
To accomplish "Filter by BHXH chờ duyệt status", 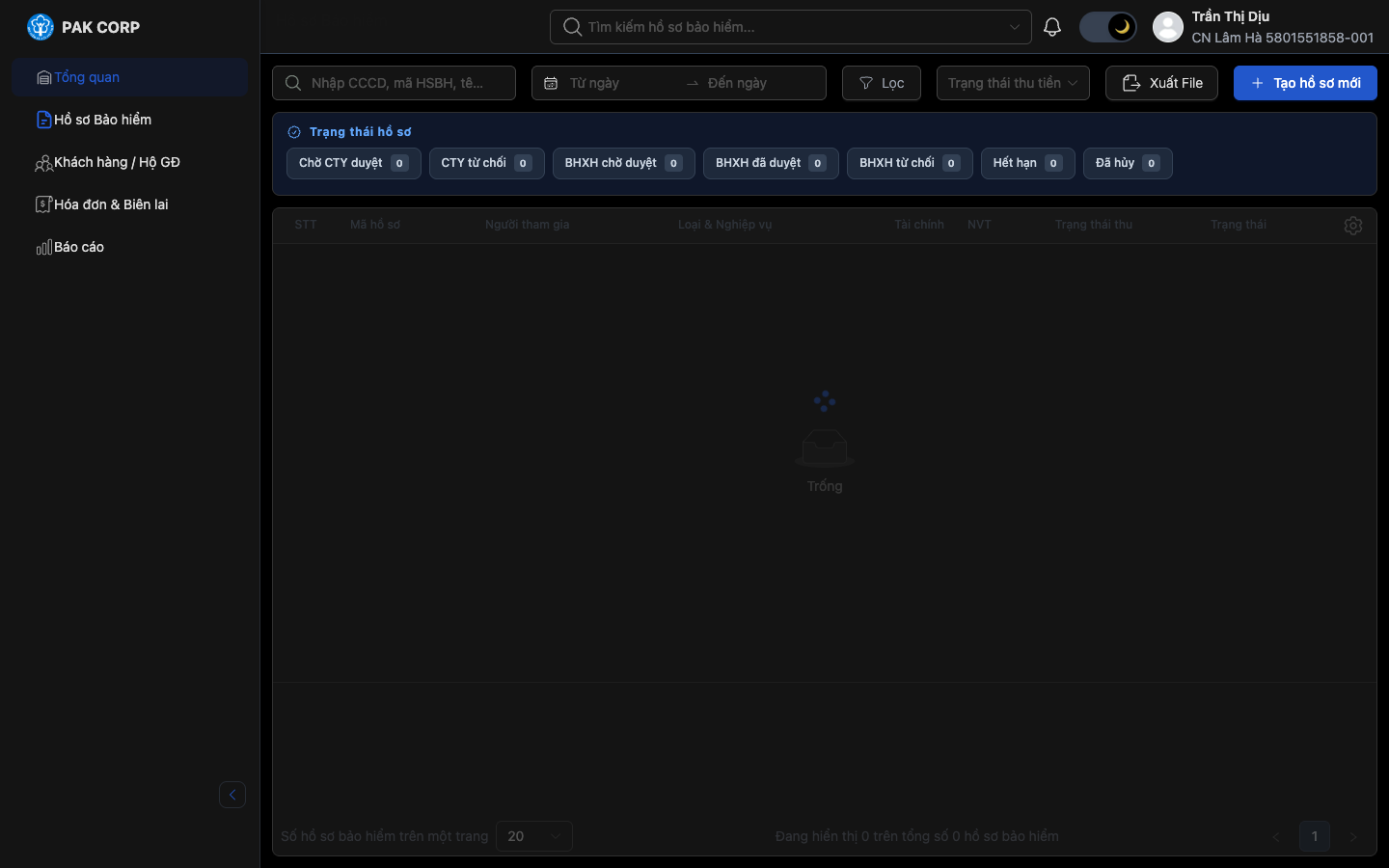I will [x=624, y=163].
